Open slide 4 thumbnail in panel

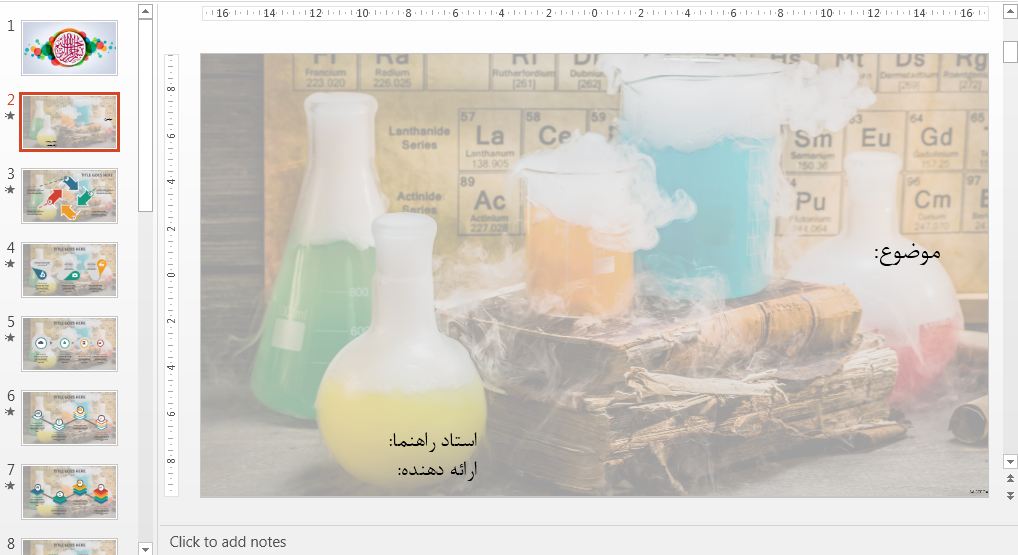click(x=69, y=269)
